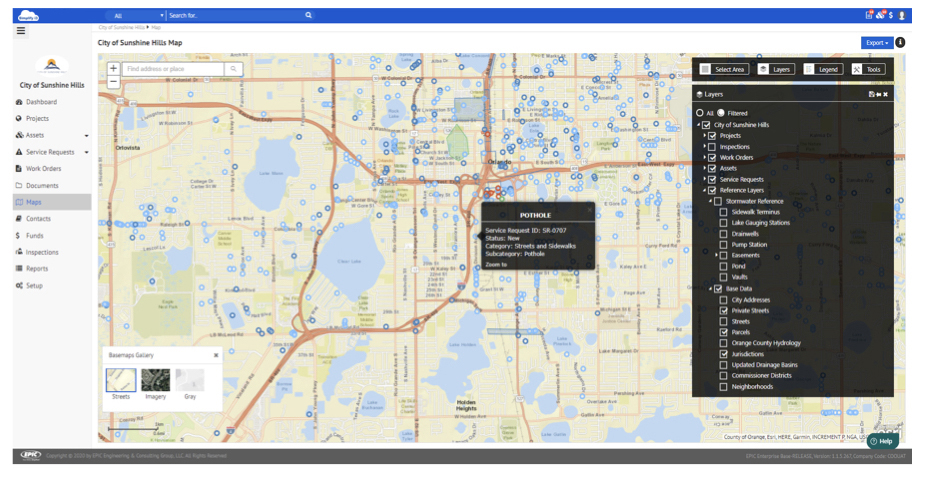Screen dimensions: 925x480
Task: Click the hamburger menu icon
Action: tap(20, 31)
